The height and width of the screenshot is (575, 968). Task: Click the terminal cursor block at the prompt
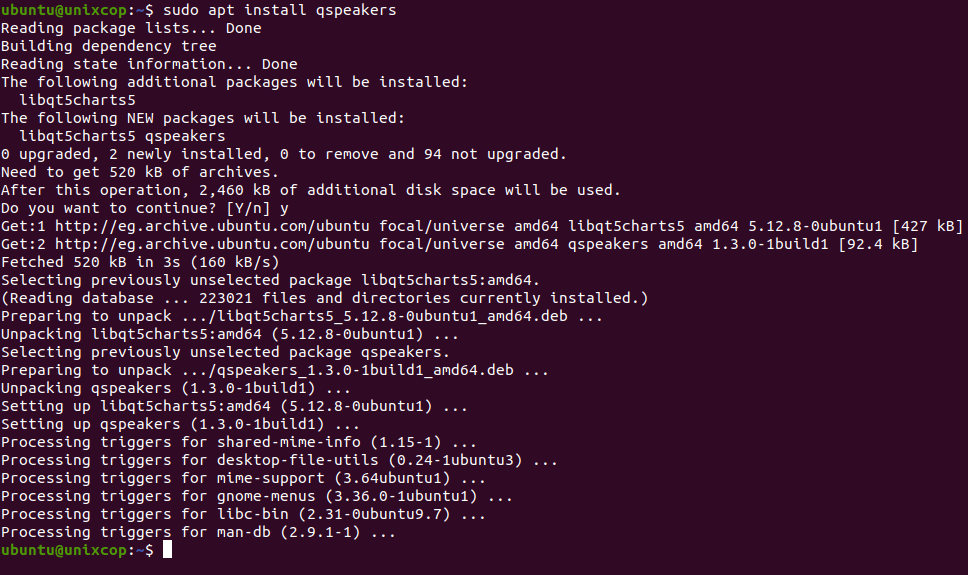[x=167, y=550]
